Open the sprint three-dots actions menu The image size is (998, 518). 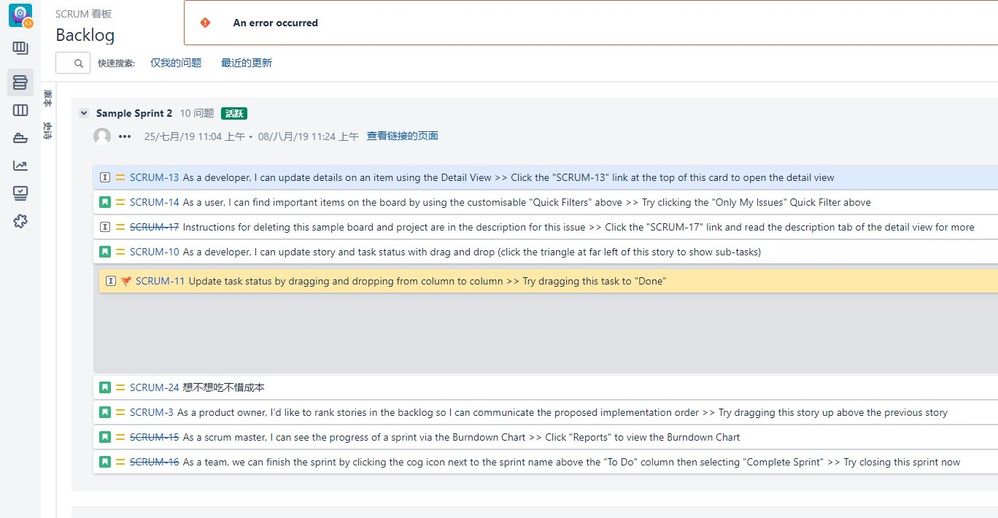pos(125,136)
